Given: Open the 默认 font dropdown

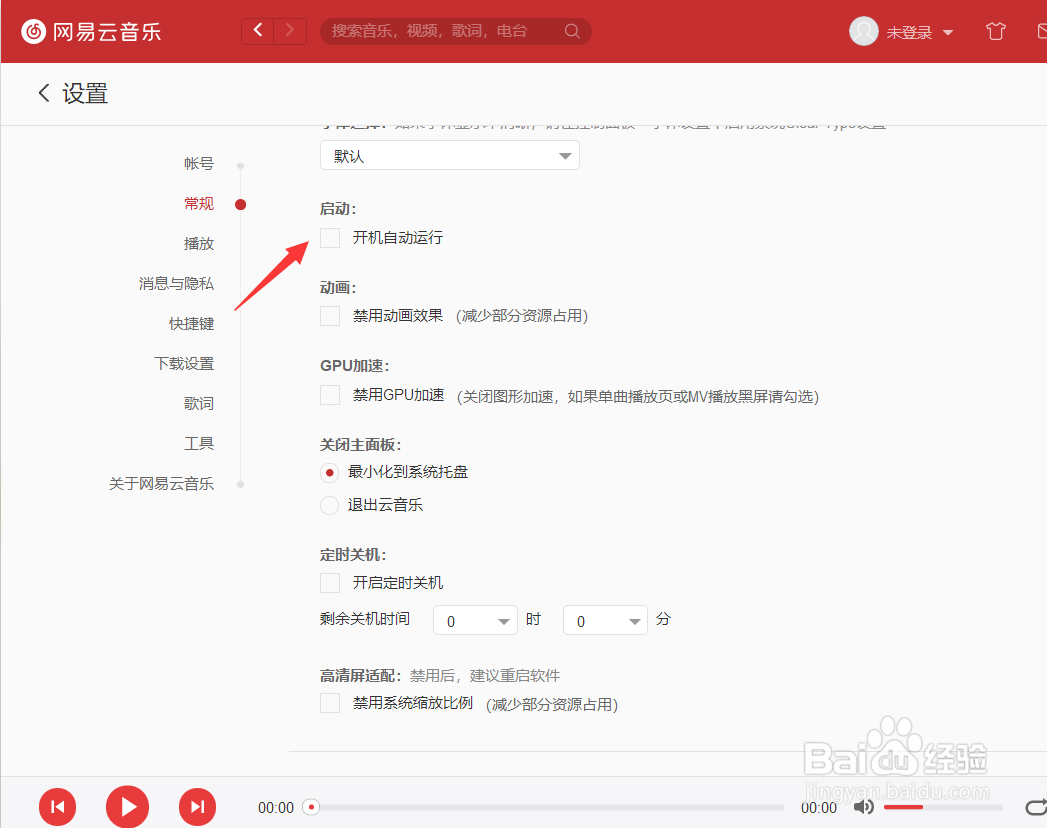Looking at the screenshot, I should click(449, 155).
